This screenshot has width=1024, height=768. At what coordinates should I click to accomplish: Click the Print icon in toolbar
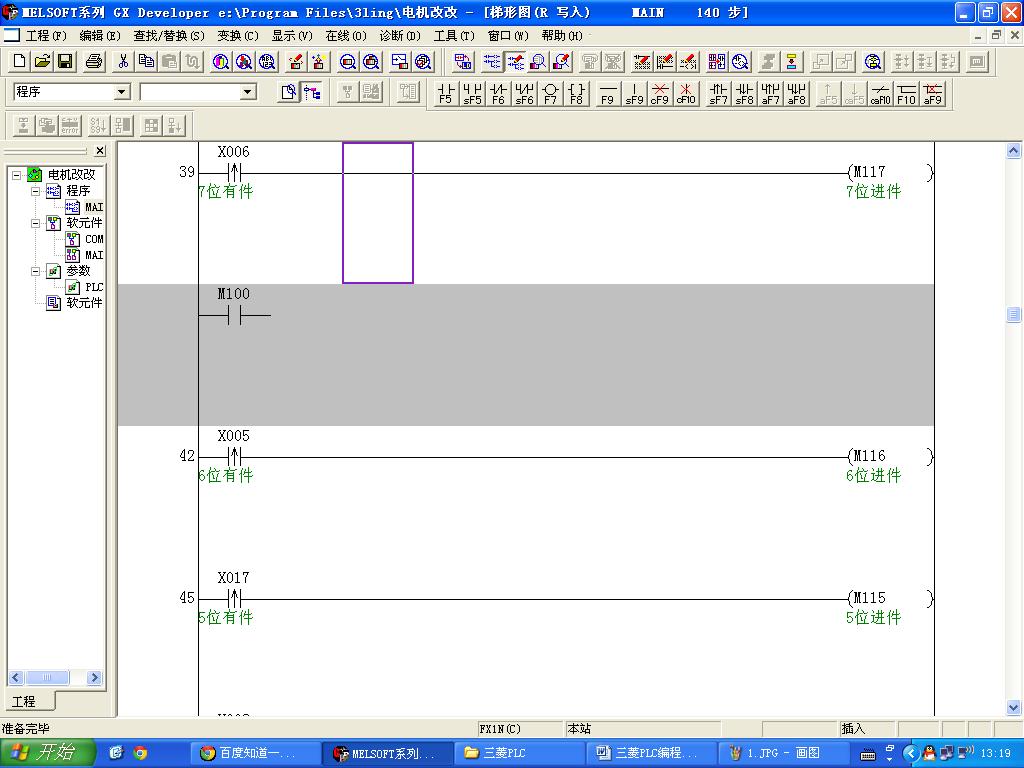tap(94, 62)
